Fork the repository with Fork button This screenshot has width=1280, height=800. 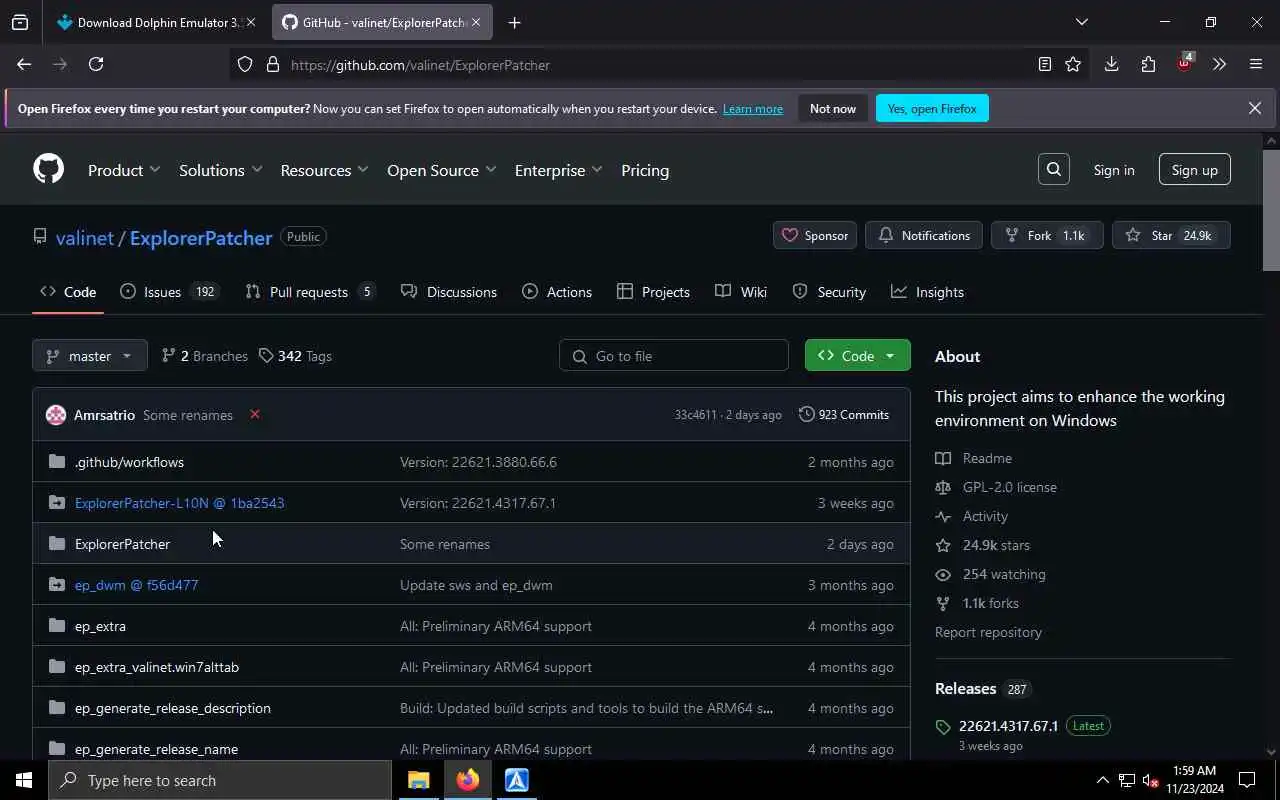(1047, 235)
